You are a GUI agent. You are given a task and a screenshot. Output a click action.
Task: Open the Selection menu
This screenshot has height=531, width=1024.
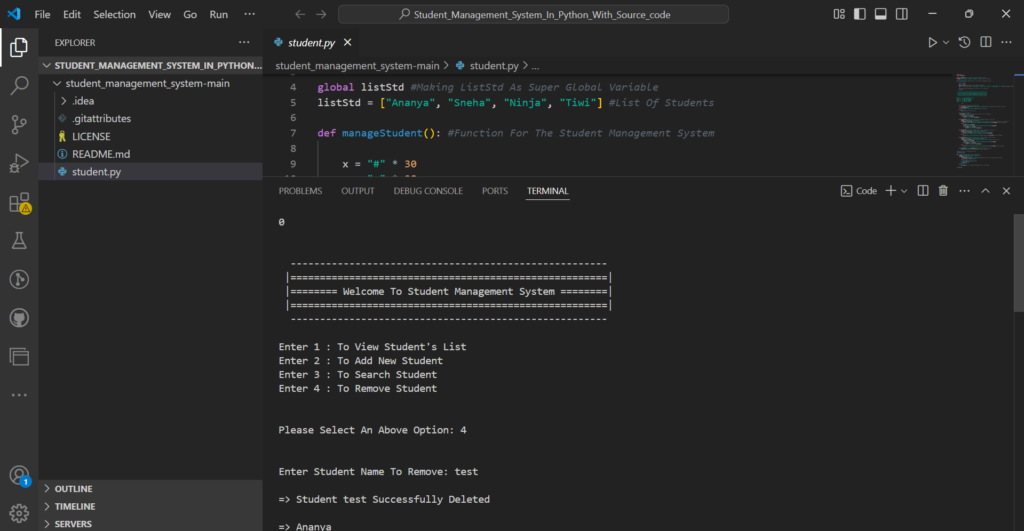click(x=114, y=14)
